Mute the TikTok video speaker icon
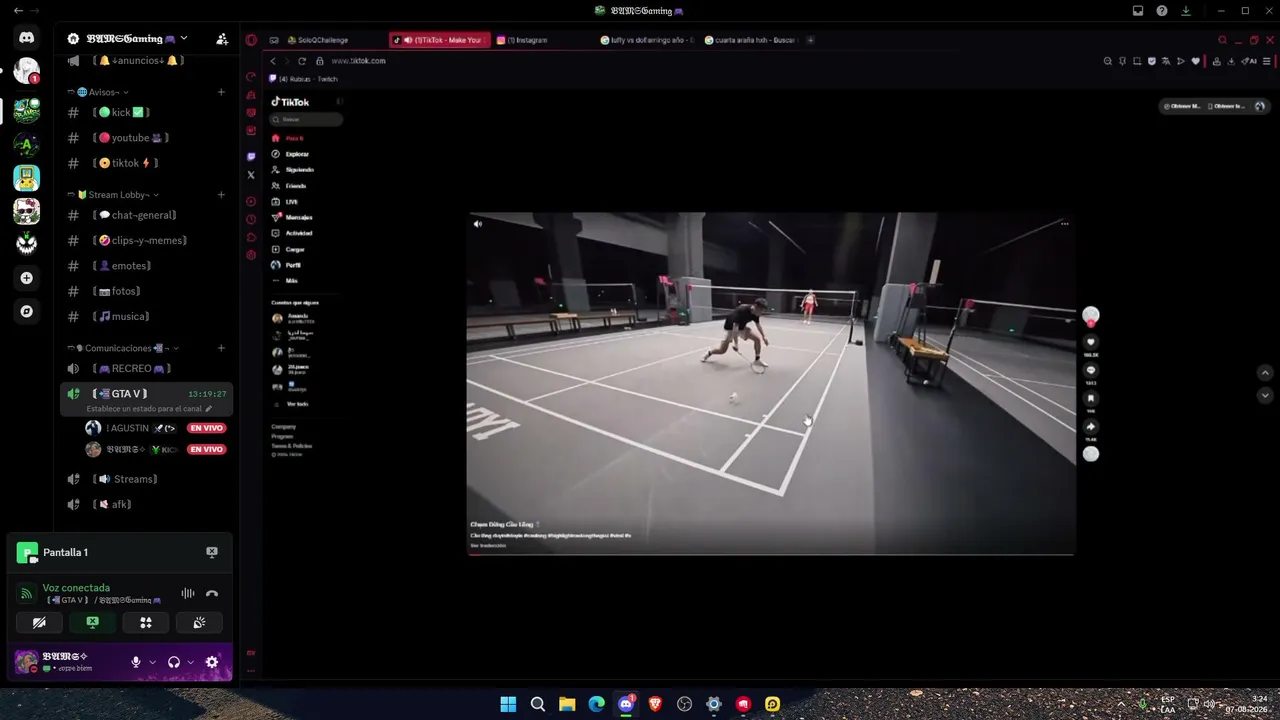 click(477, 224)
